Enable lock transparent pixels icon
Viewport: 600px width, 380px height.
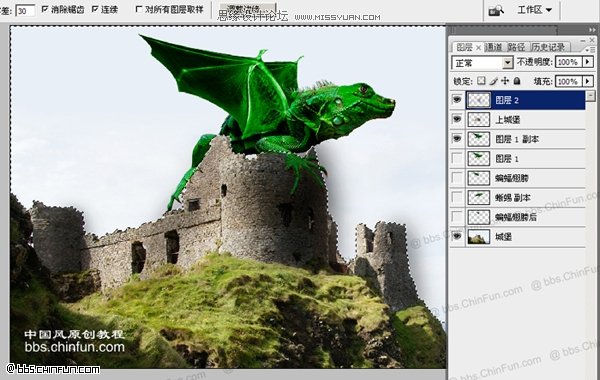[x=481, y=81]
